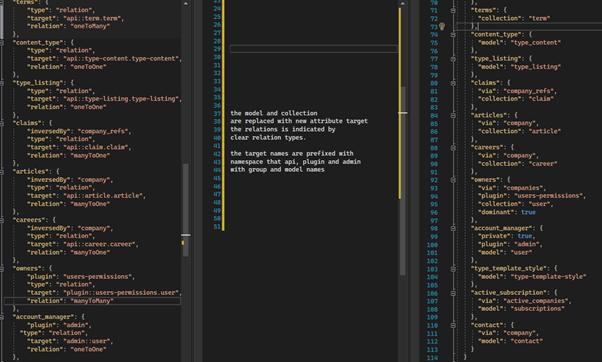Click line number 113 in right pane
This screenshot has height=362, width=602.
432,349
